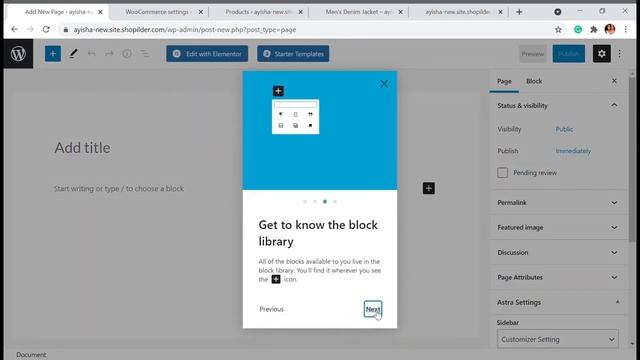Open the block inserter plus button in toolbar
The height and width of the screenshot is (360, 640).
[x=53, y=53]
